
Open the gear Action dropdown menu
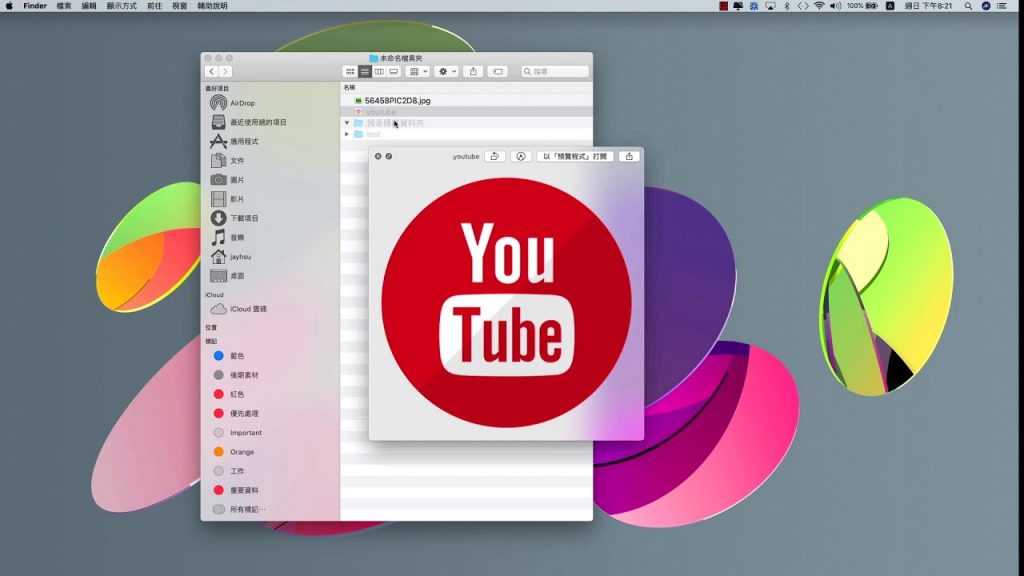[446, 72]
